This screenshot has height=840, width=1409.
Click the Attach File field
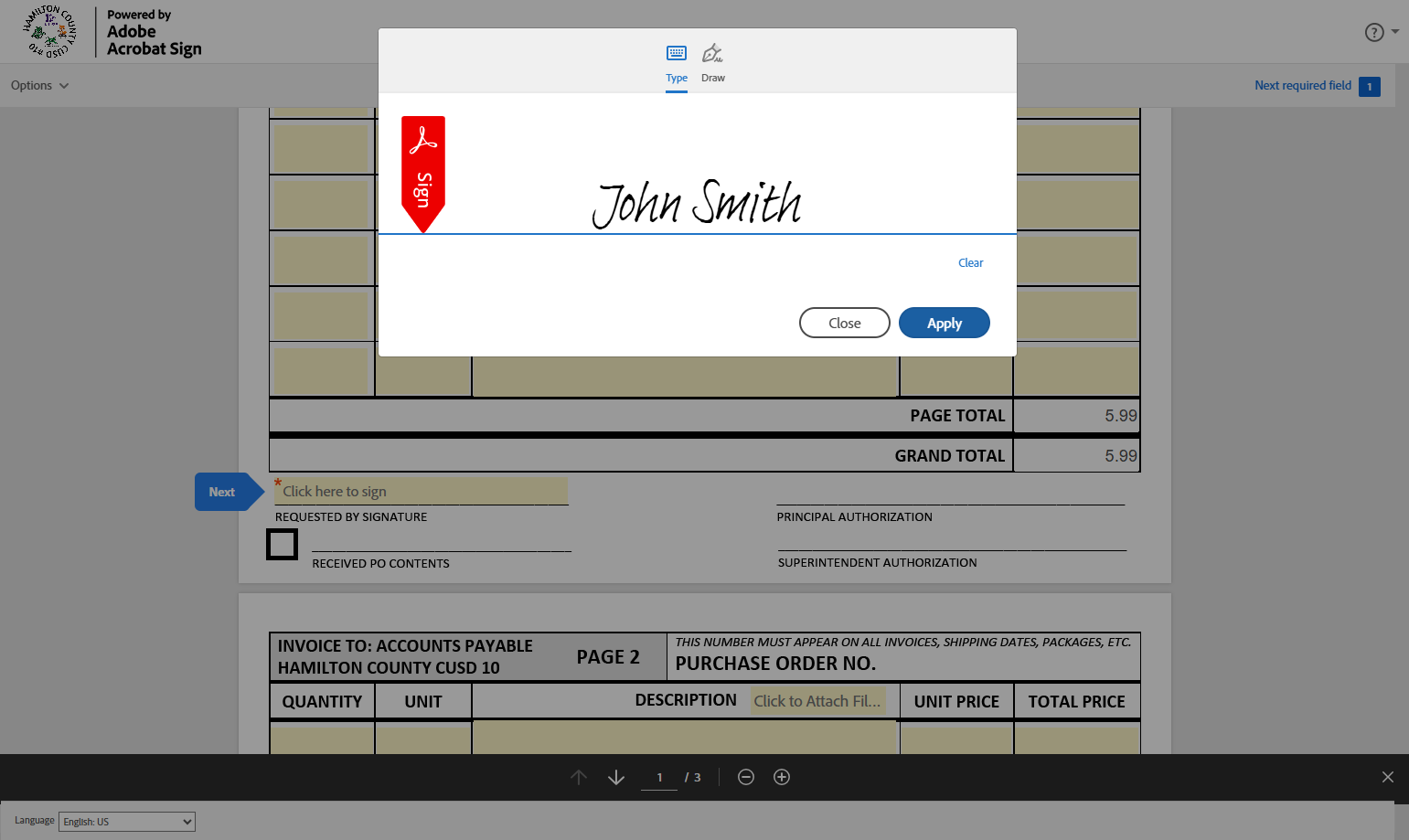point(817,701)
